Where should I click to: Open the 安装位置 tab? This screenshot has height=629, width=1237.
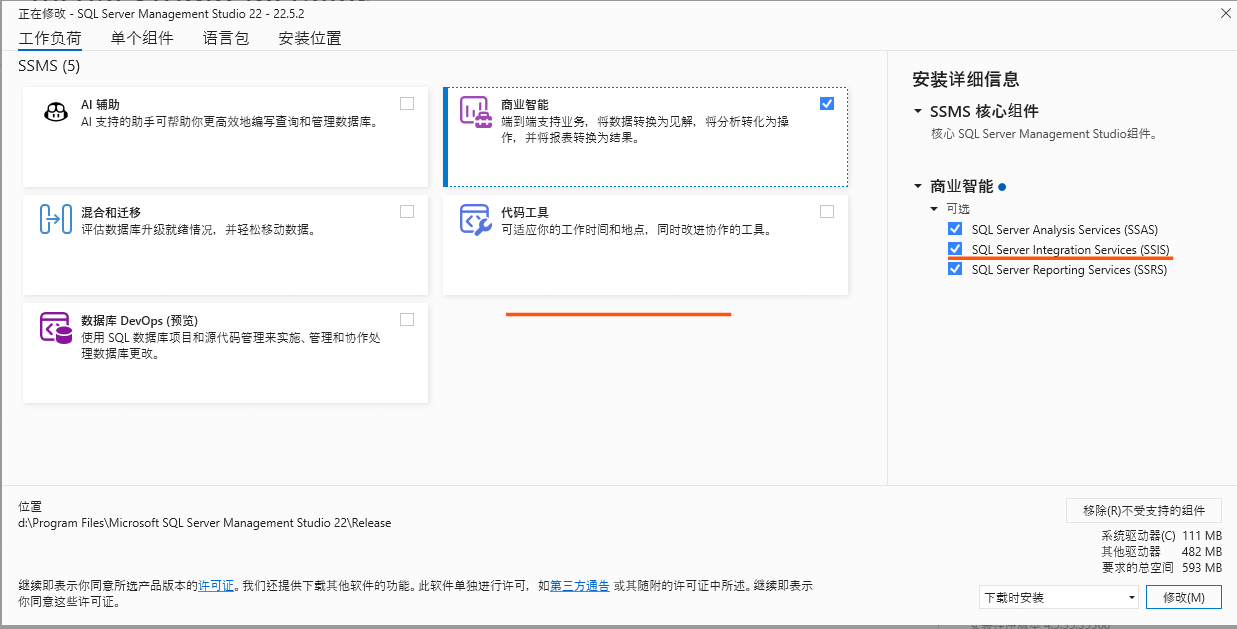[x=310, y=38]
